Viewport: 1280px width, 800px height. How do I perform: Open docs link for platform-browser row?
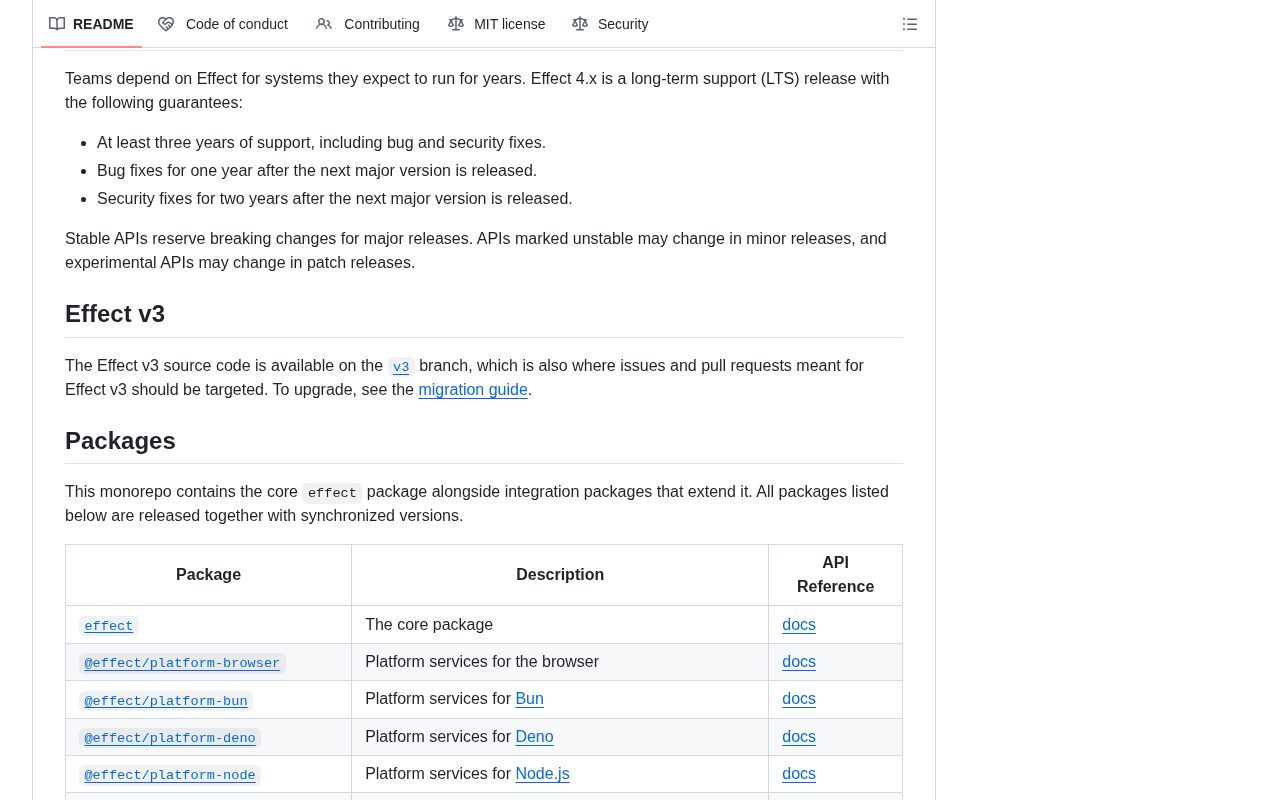point(799,662)
